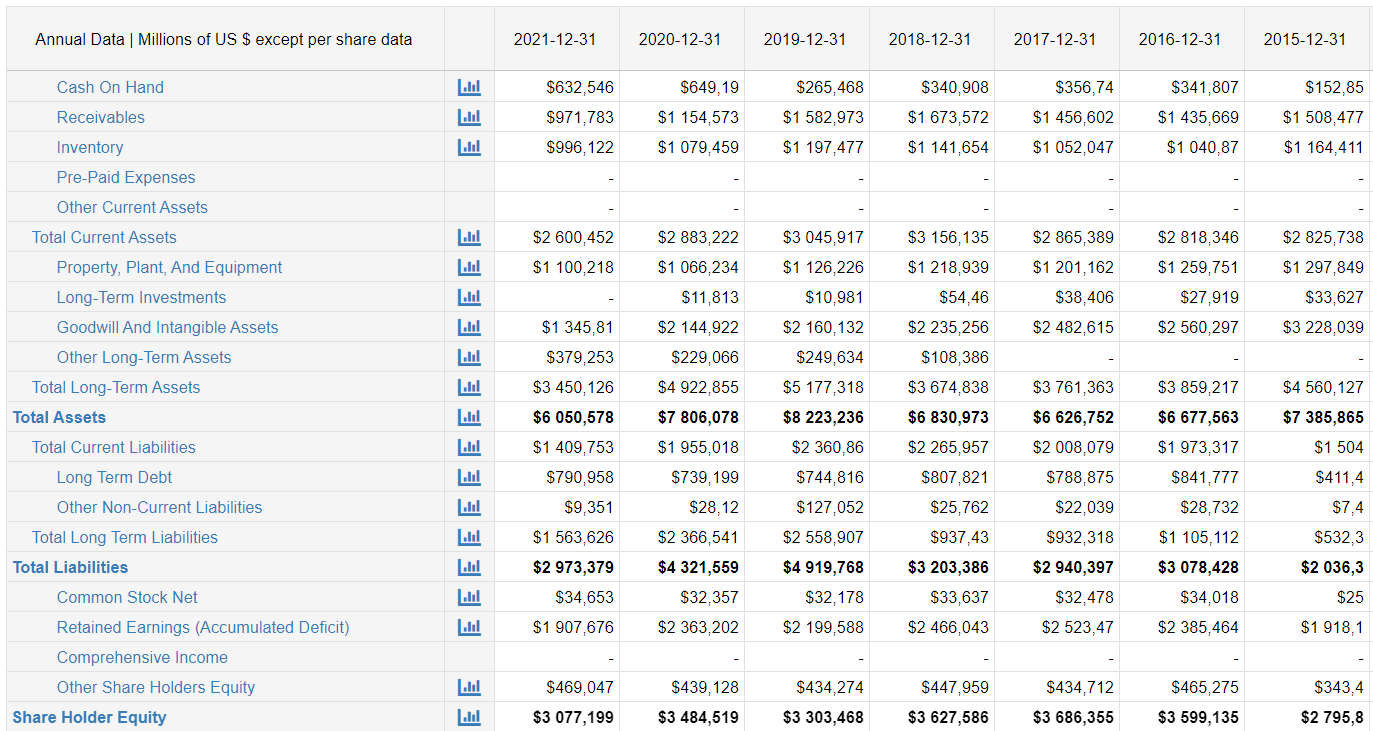The height and width of the screenshot is (731, 1373).
Task: Open the chart icon next to Total Assets
Action: [470, 417]
